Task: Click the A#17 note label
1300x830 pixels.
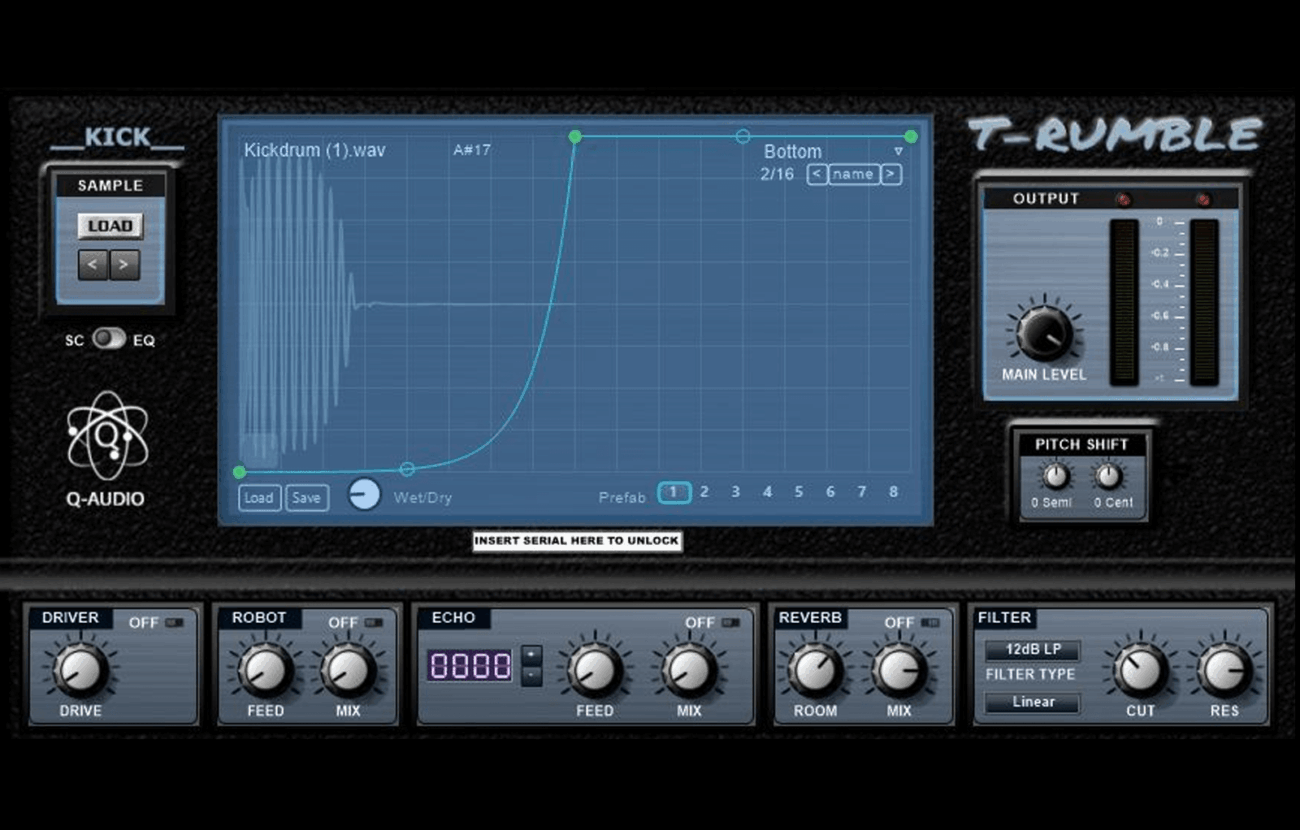Action: click(472, 150)
